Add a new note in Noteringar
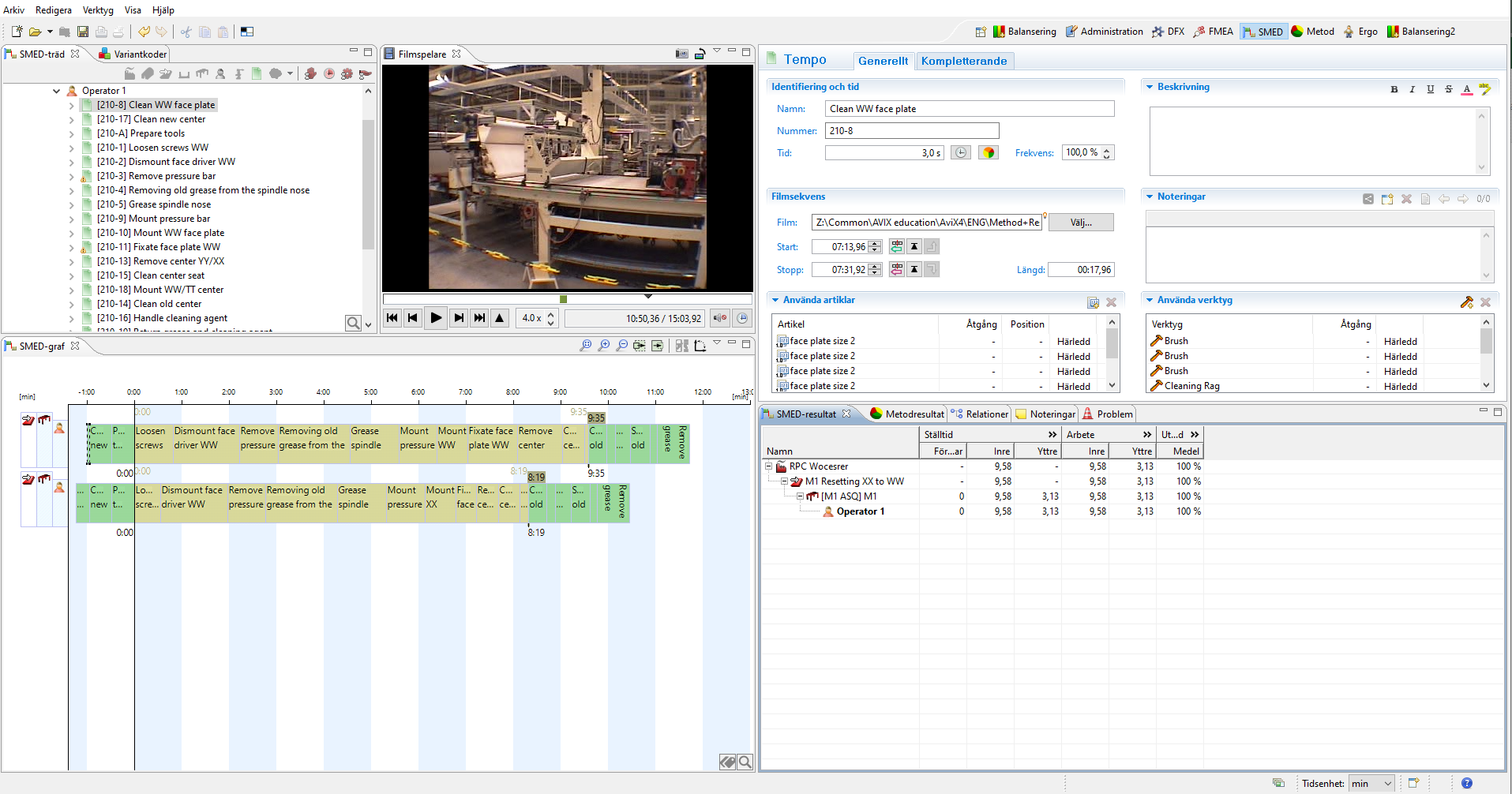The height and width of the screenshot is (794, 1512). tap(1387, 199)
